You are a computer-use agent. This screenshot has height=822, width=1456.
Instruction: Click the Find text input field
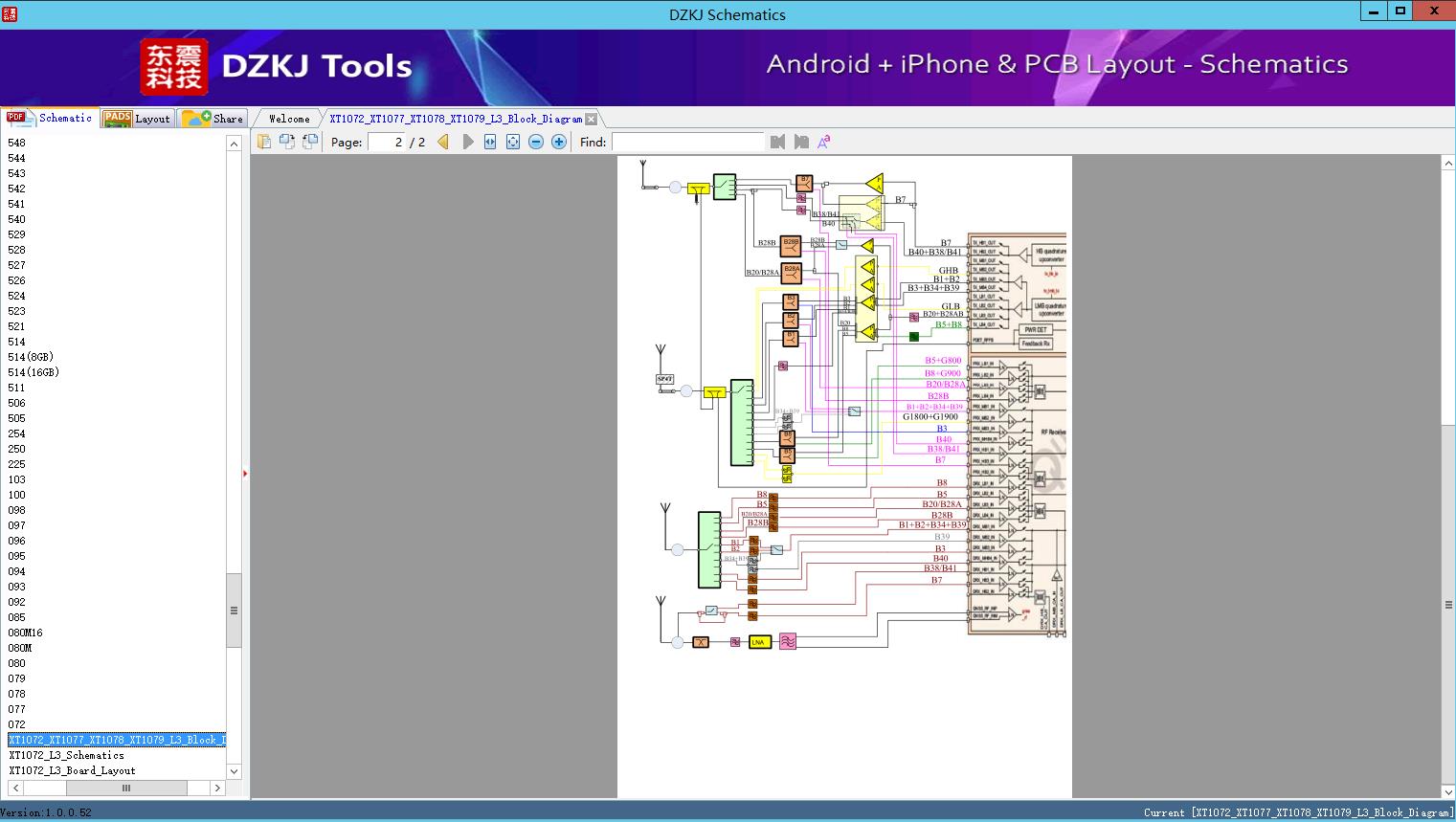(x=687, y=142)
